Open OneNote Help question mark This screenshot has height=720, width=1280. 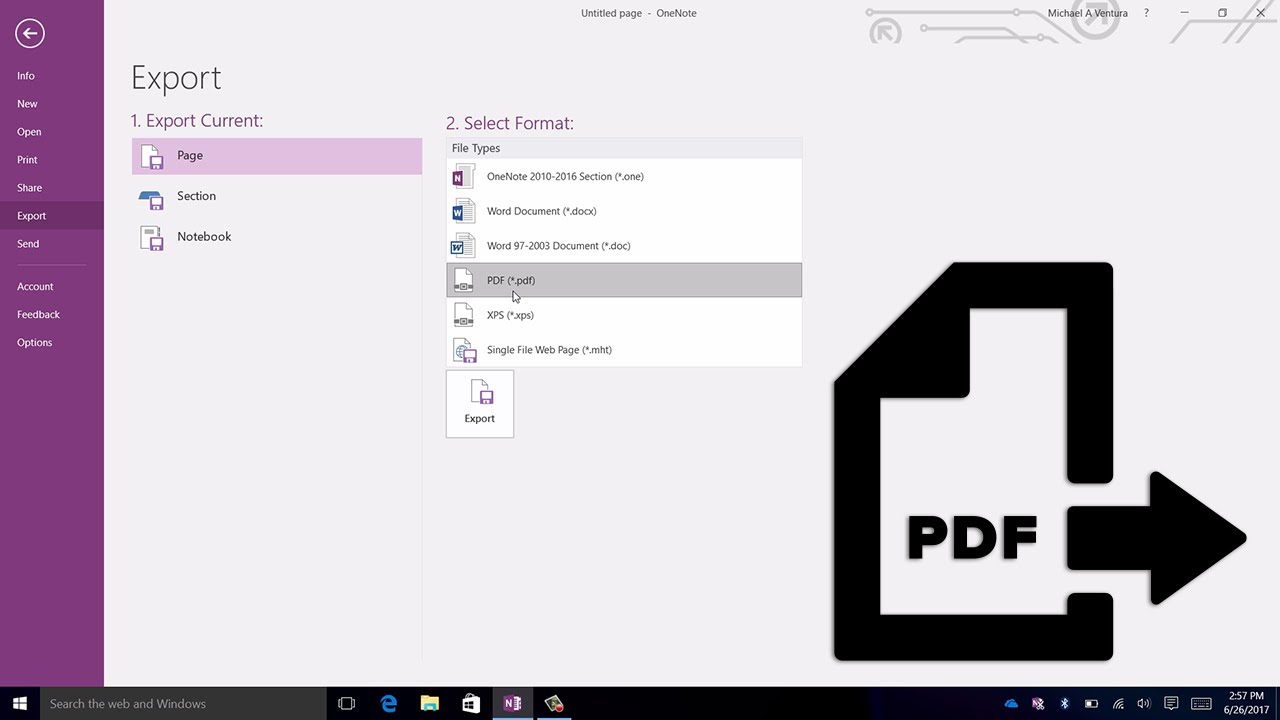click(x=1146, y=13)
